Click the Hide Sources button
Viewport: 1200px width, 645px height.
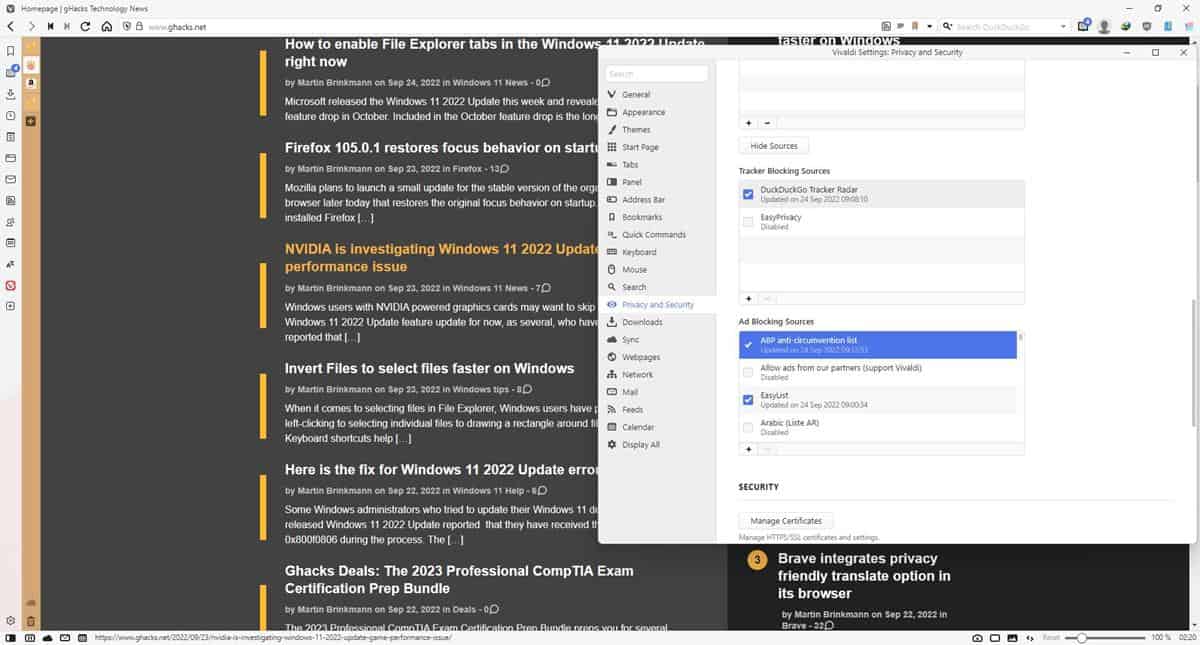coord(774,146)
